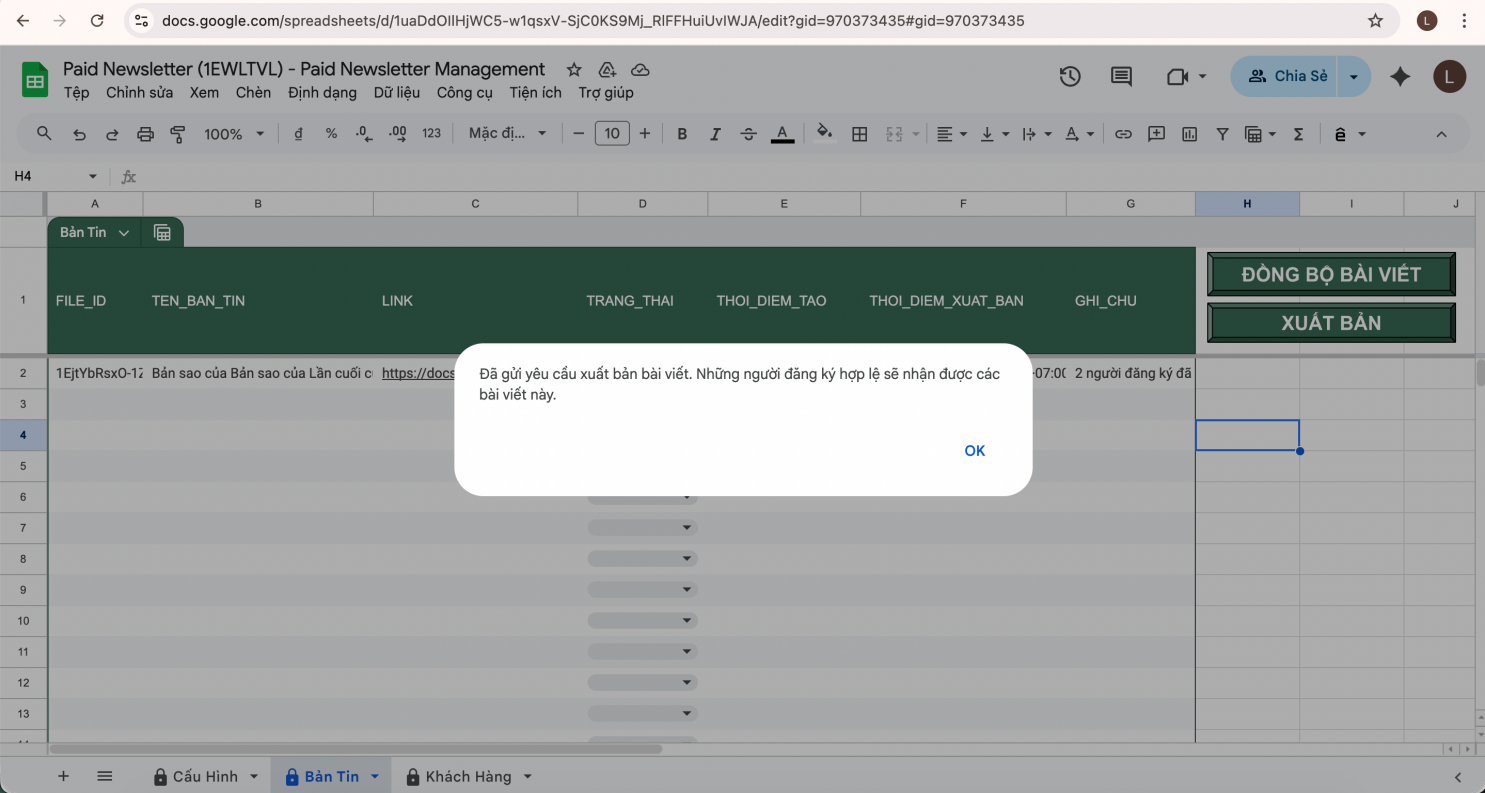1485x793 pixels.
Task: Toggle strikethrough formatting
Action: coord(748,133)
